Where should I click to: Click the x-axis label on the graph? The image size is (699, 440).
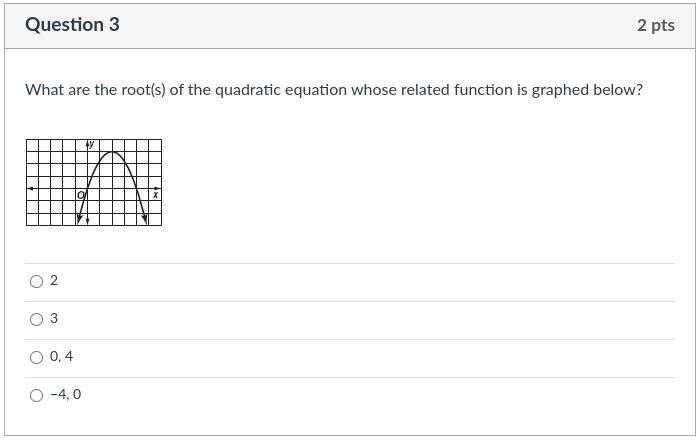155,195
